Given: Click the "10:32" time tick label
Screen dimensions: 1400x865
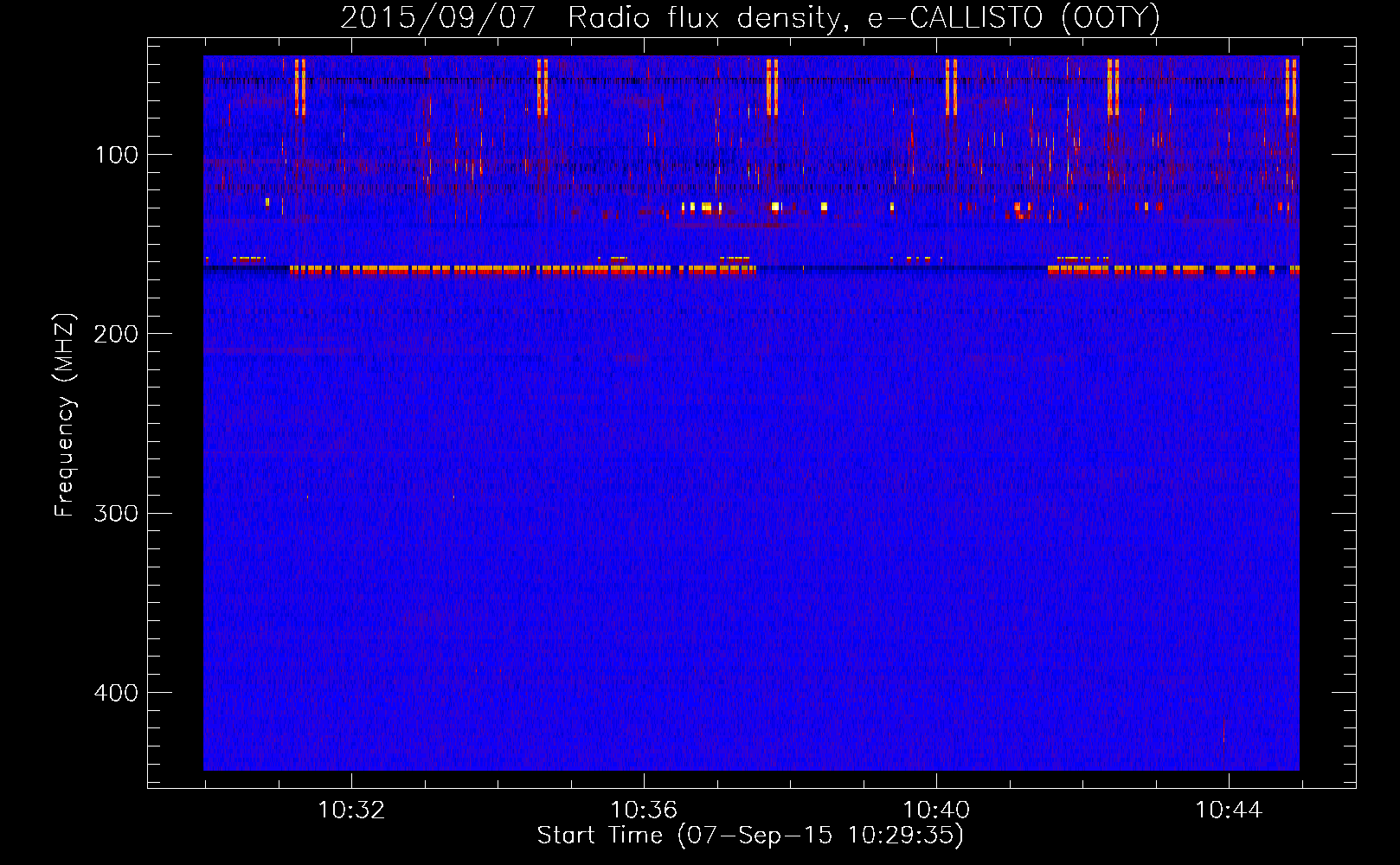Looking at the screenshot, I should pos(351,811).
